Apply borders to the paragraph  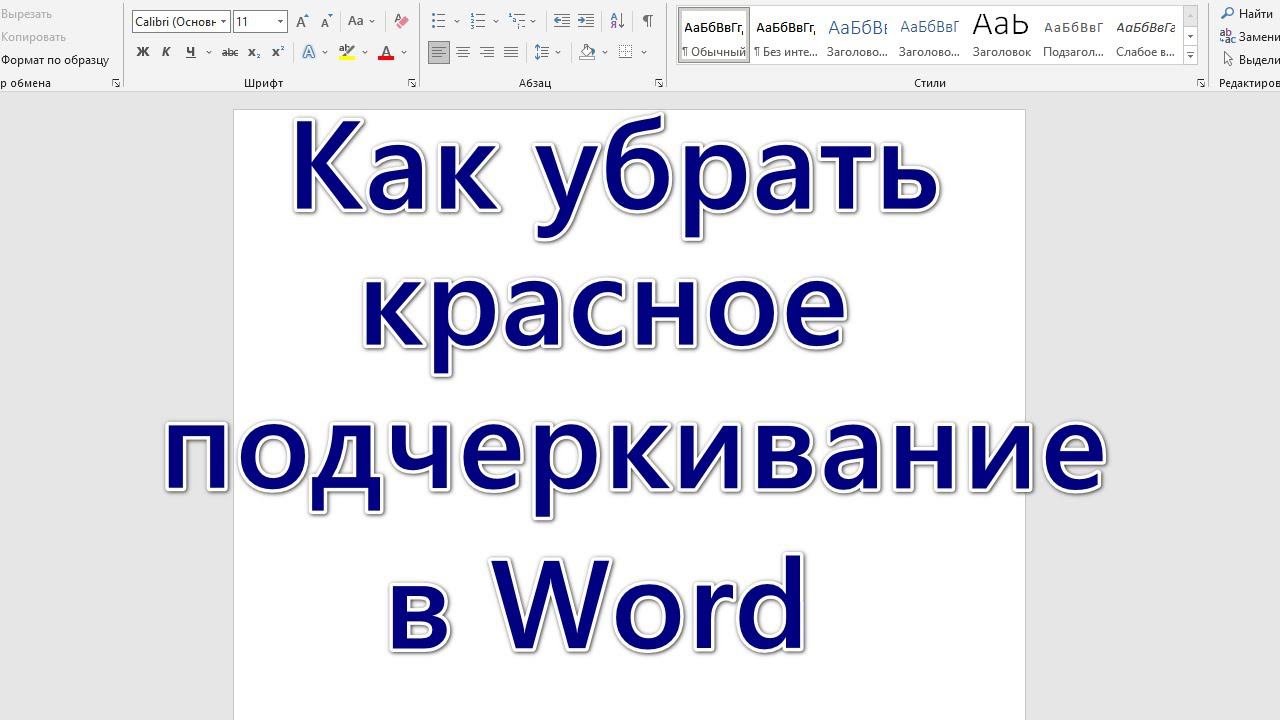[626, 52]
